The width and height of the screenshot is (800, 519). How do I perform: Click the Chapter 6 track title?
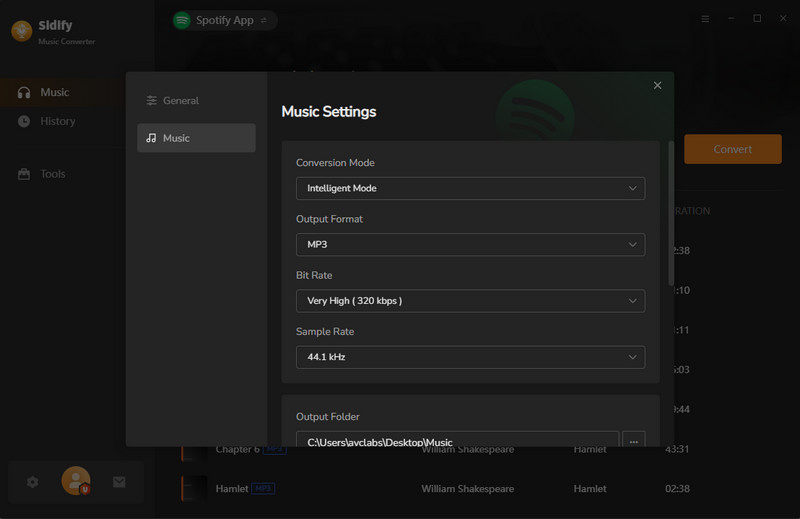pos(238,450)
